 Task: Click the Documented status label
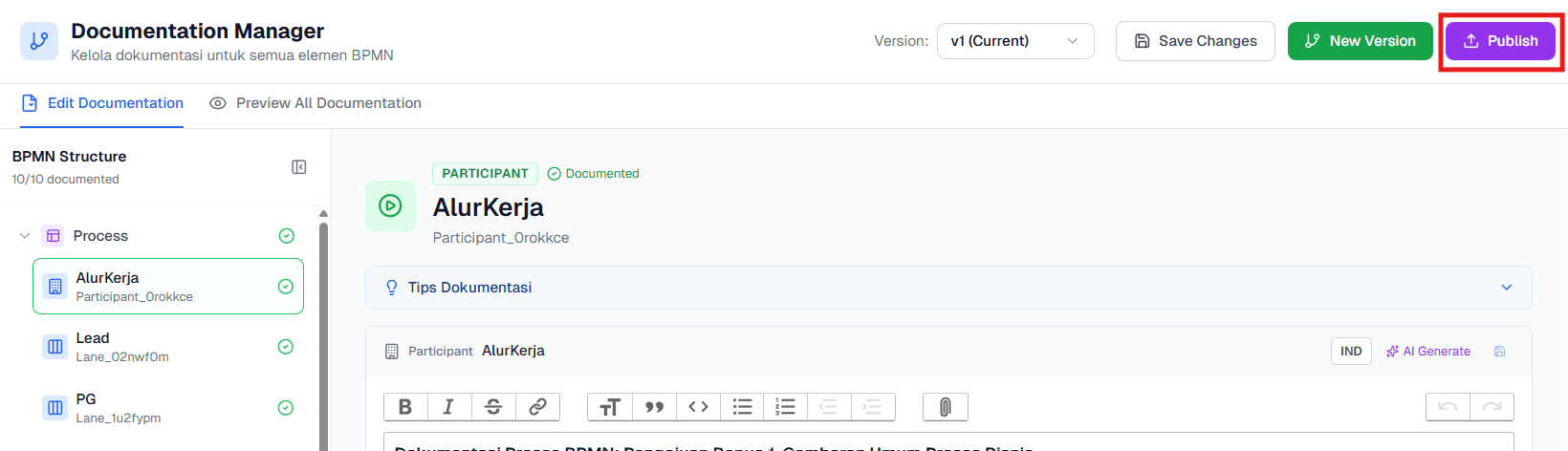[x=593, y=174]
